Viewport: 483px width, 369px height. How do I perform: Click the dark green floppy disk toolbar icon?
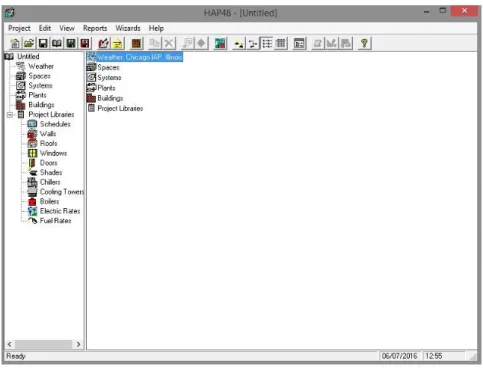(x=71, y=43)
